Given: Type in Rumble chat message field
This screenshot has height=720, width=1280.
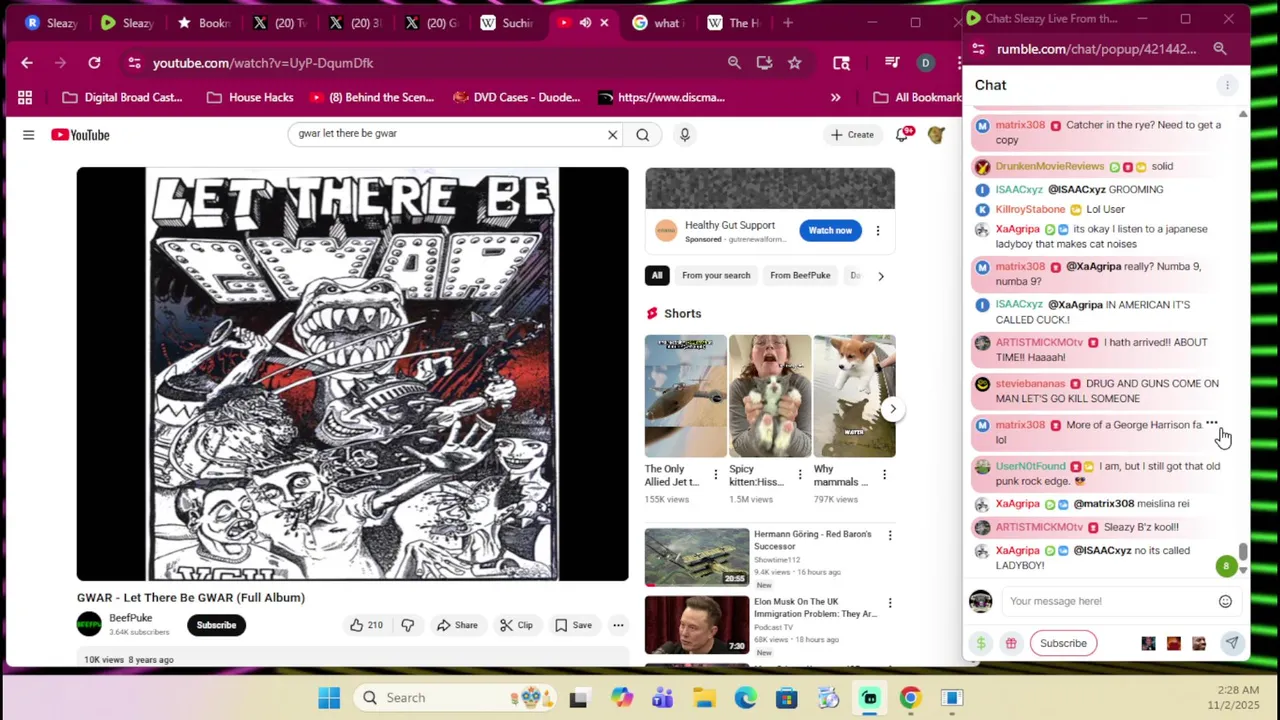Looking at the screenshot, I should coord(1108,601).
